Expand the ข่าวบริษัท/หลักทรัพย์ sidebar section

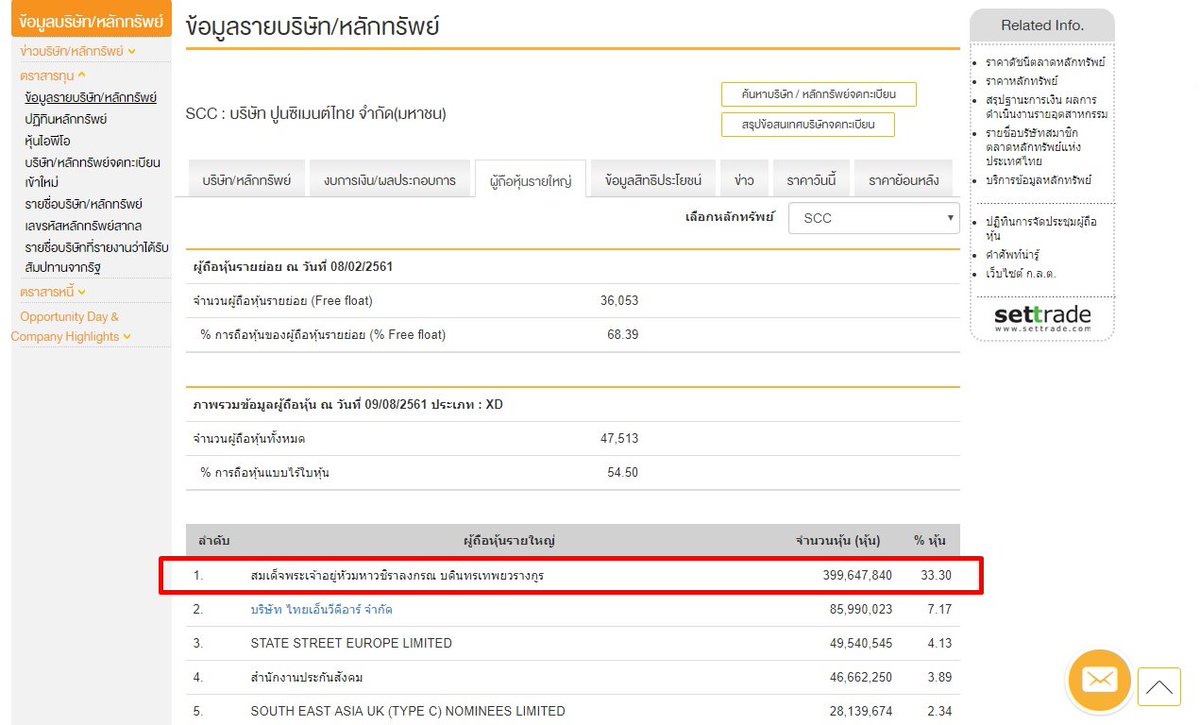pyautogui.click(x=78, y=51)
